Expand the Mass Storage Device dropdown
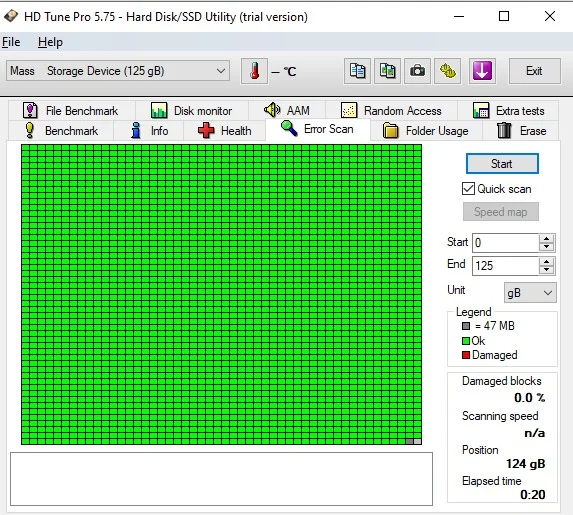The image size is (573, 515). pos(118,71)
